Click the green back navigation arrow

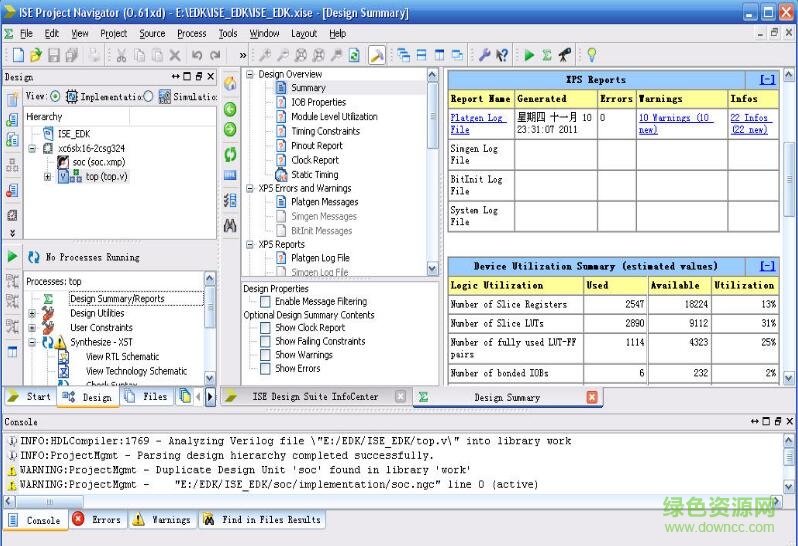pyautogui.click(x=230, y=108)
